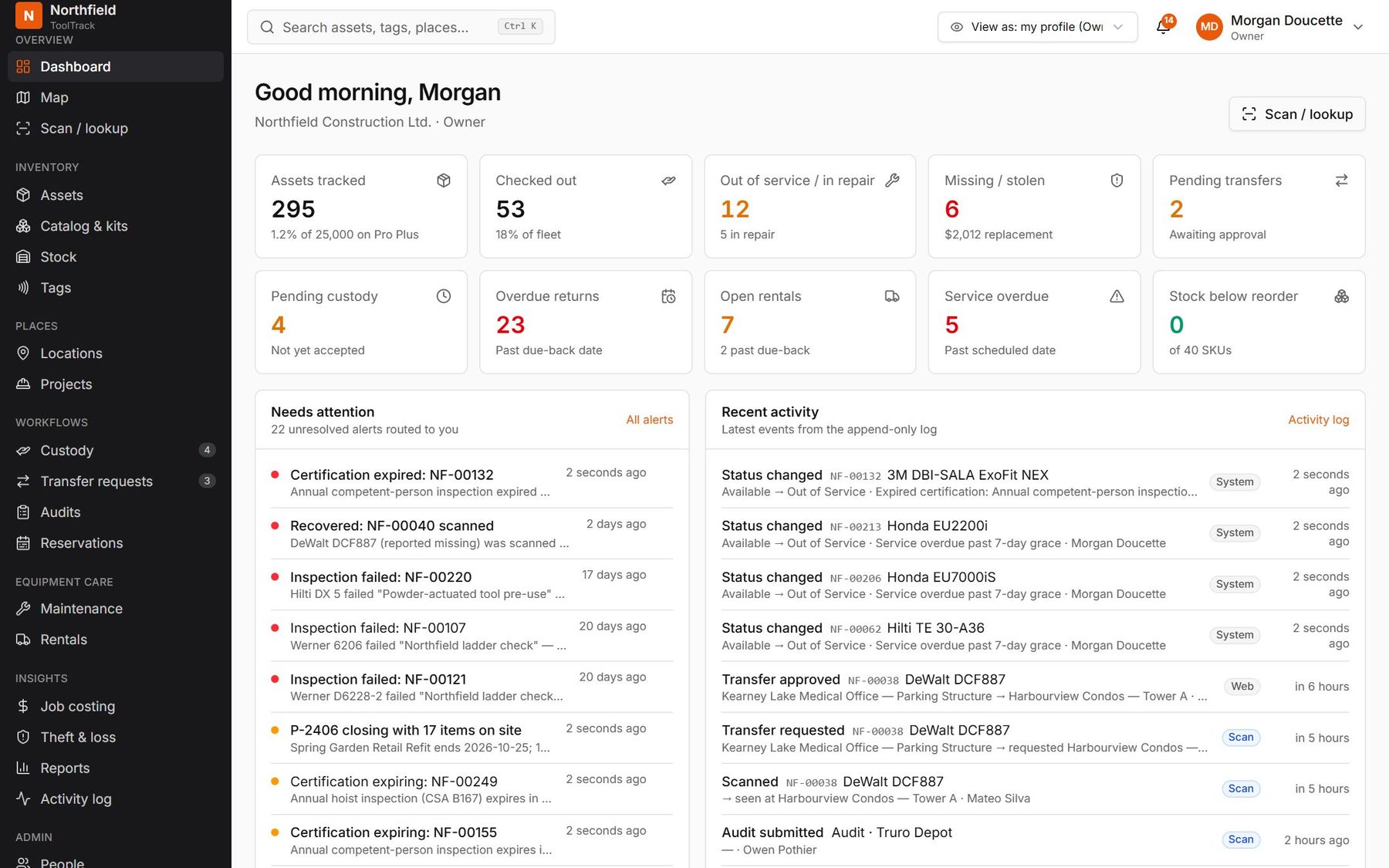Open the All alerts link
This screenshot has height=868, width=1389.
pyautogui.click(x=649, y=420)
